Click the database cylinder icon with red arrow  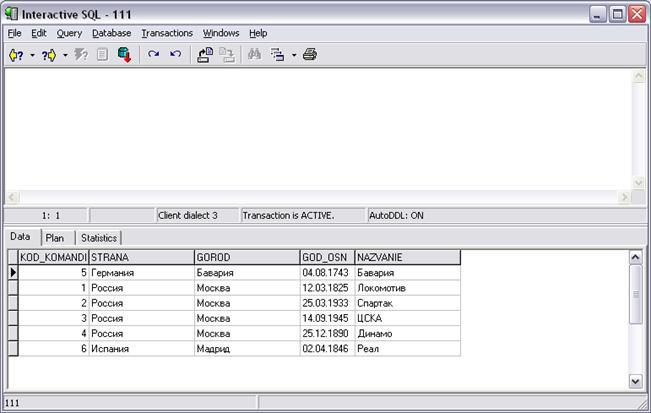(x=125, y=55)
